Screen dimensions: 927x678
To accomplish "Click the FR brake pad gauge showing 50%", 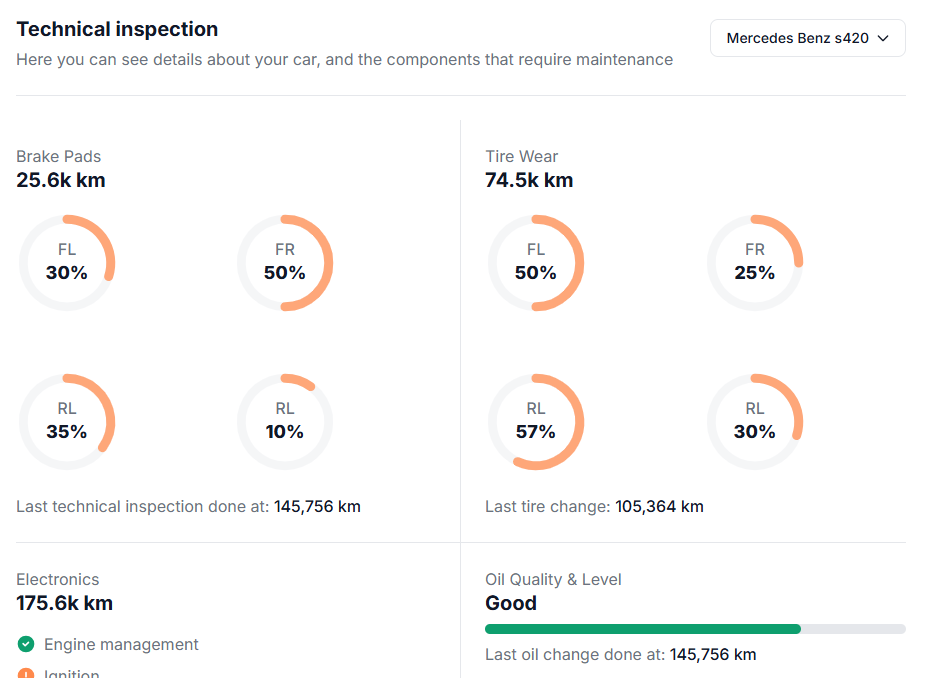I will (x=285, y=262).
